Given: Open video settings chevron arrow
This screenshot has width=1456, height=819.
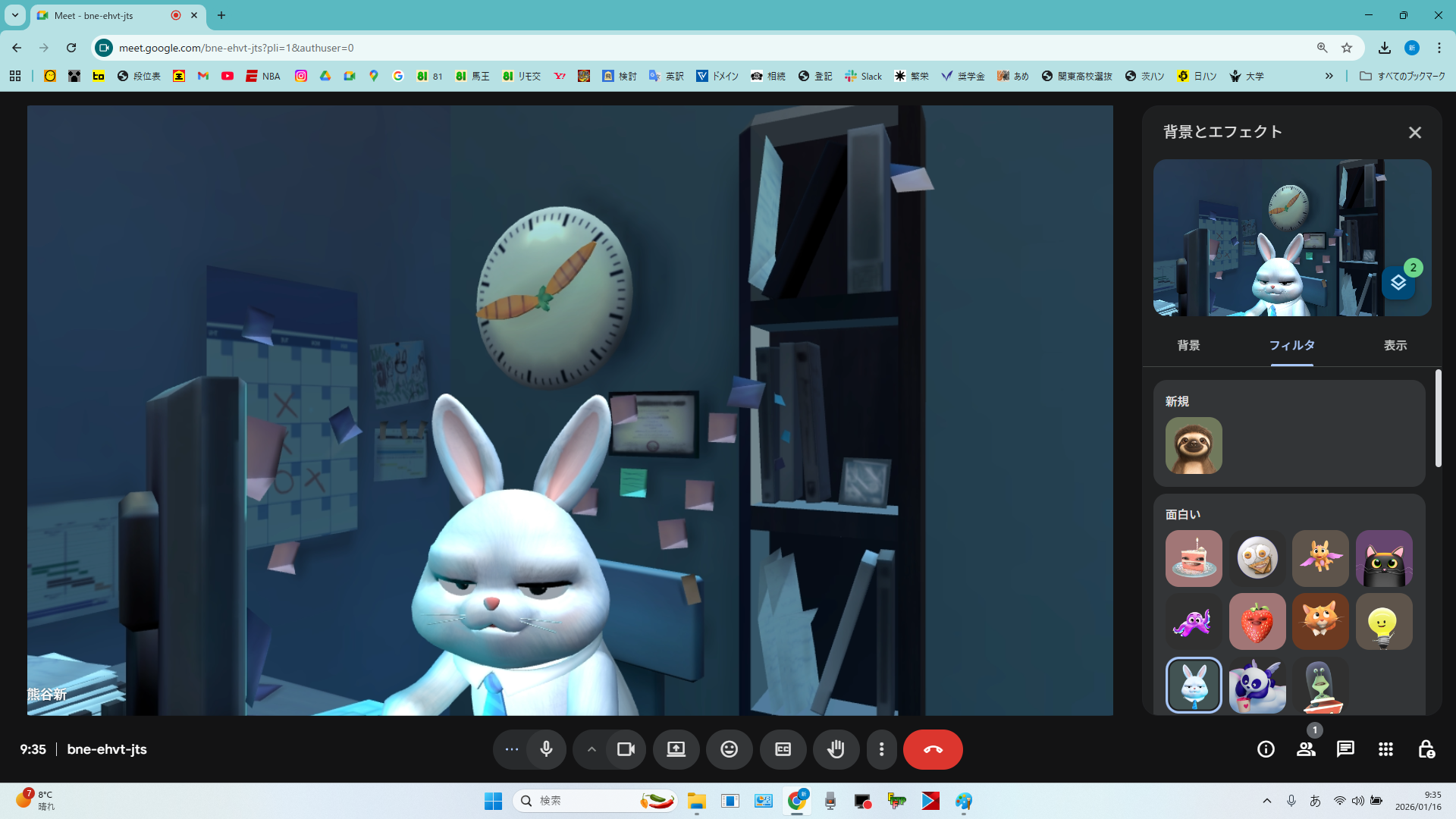Looking at the screenshot, I should pos(591,749).
